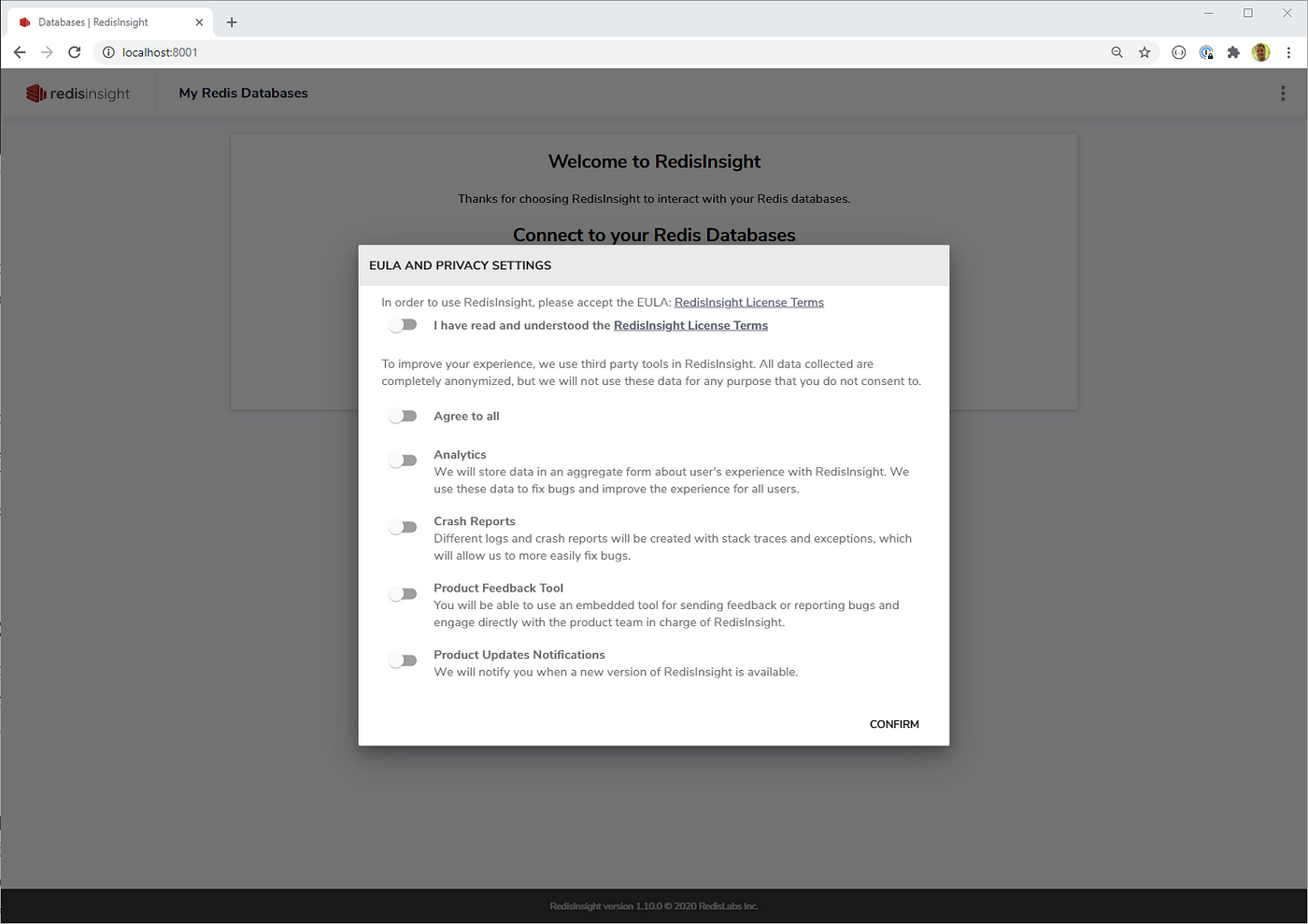Go back in browser history
This screenshot has height=924, width=1308.
(x=20, y=52)
